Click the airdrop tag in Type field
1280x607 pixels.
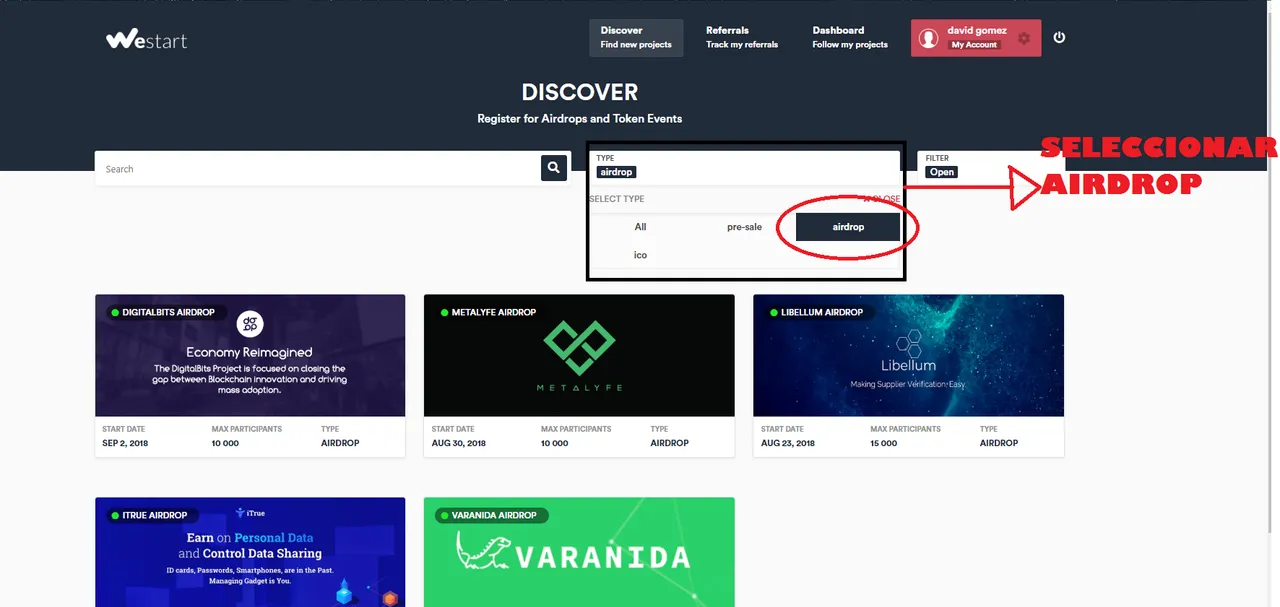tap(616, 172)
